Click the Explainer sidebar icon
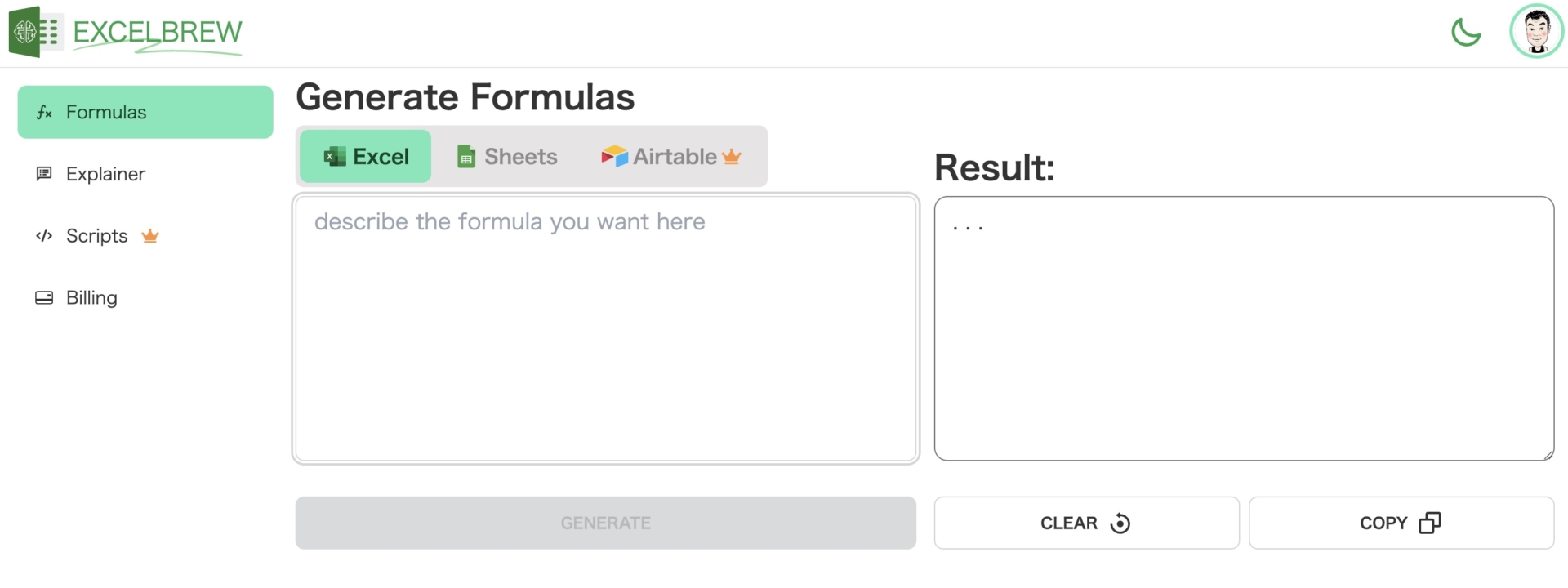Image resolution: width=1568 pixels, height=588 pixels. [44, 174]
